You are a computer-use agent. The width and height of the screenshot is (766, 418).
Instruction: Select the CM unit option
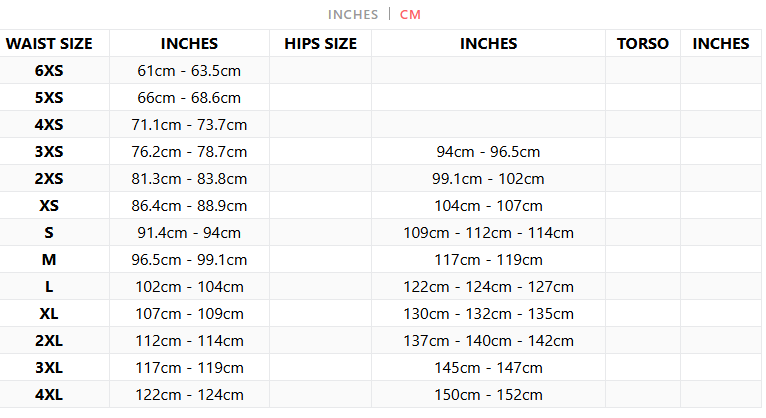click(x=410, y=15)
